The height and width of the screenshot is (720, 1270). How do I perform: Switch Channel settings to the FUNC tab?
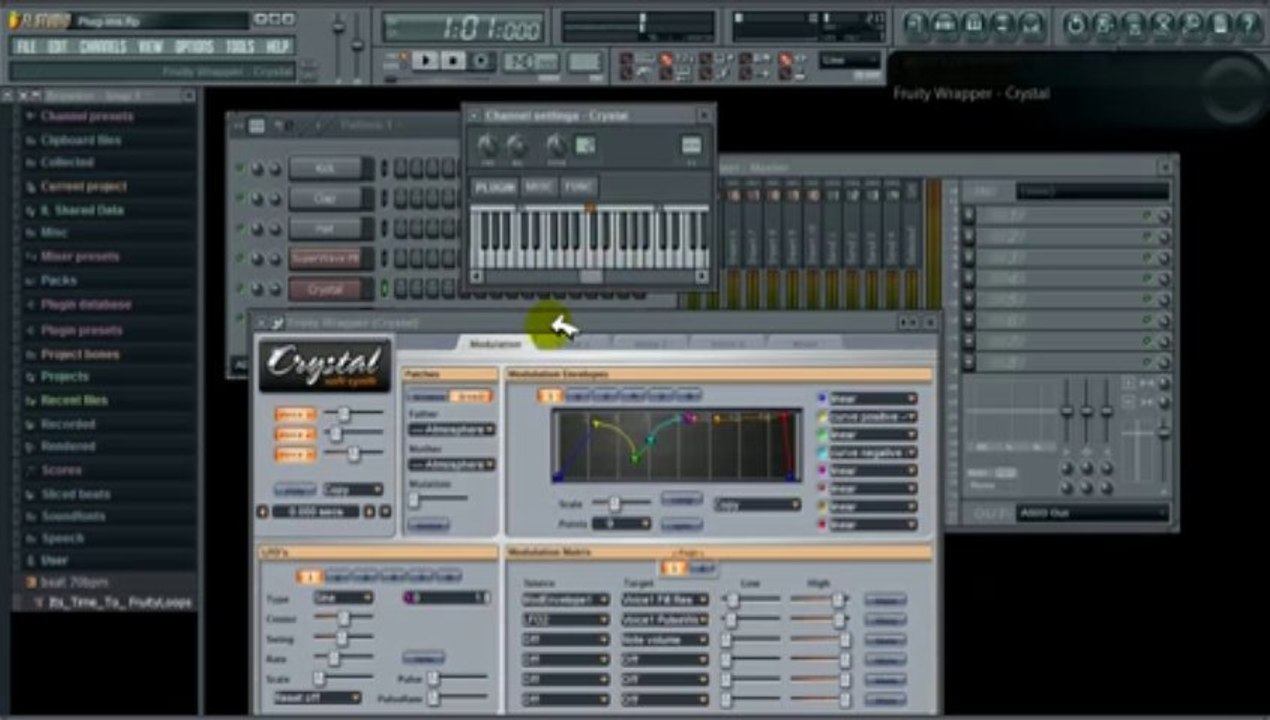578,187
